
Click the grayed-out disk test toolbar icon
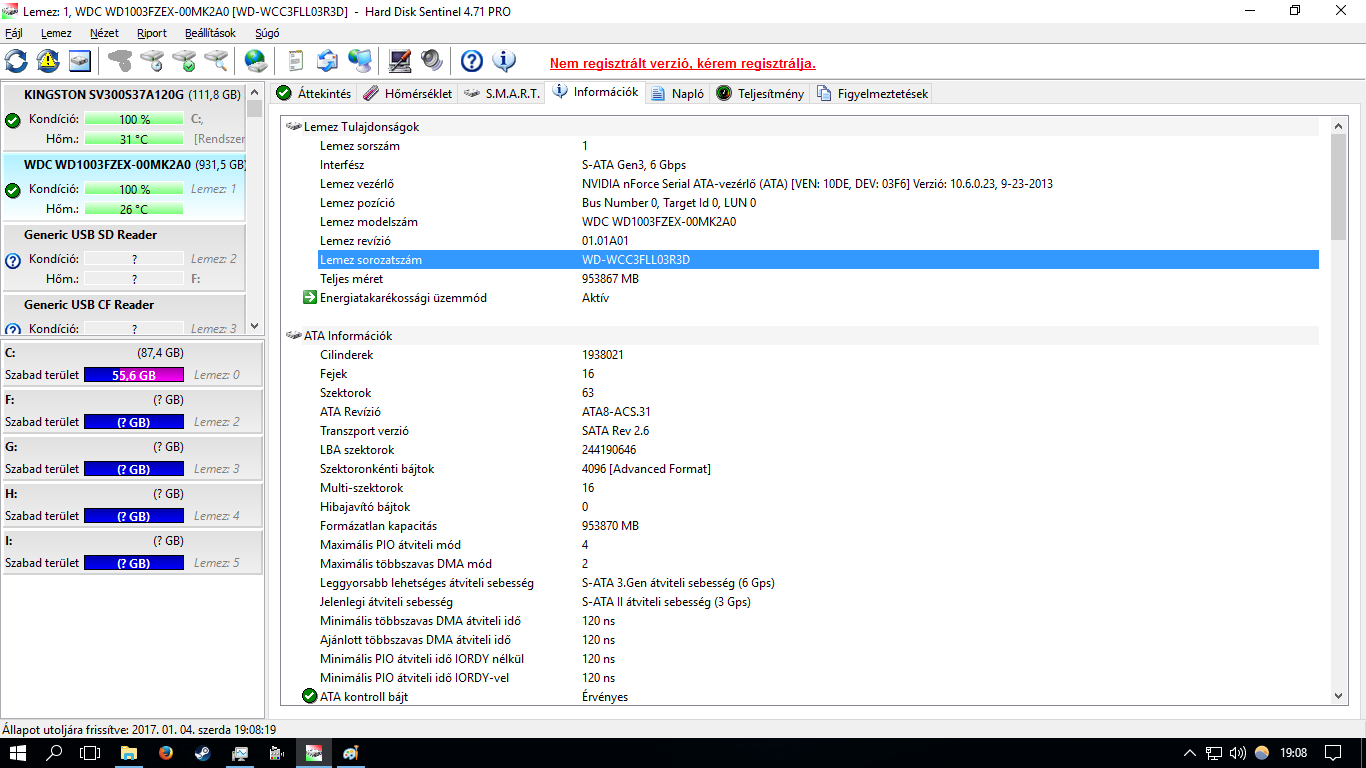tap(120, 61)
